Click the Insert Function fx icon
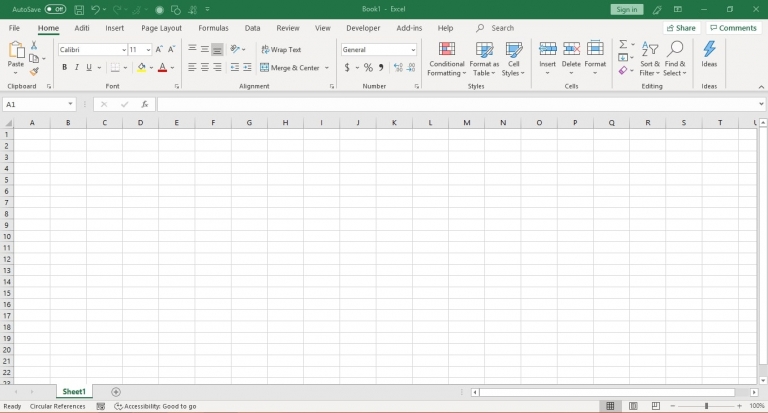The width and height of the screenshot is (768, 413). point(144,104)
